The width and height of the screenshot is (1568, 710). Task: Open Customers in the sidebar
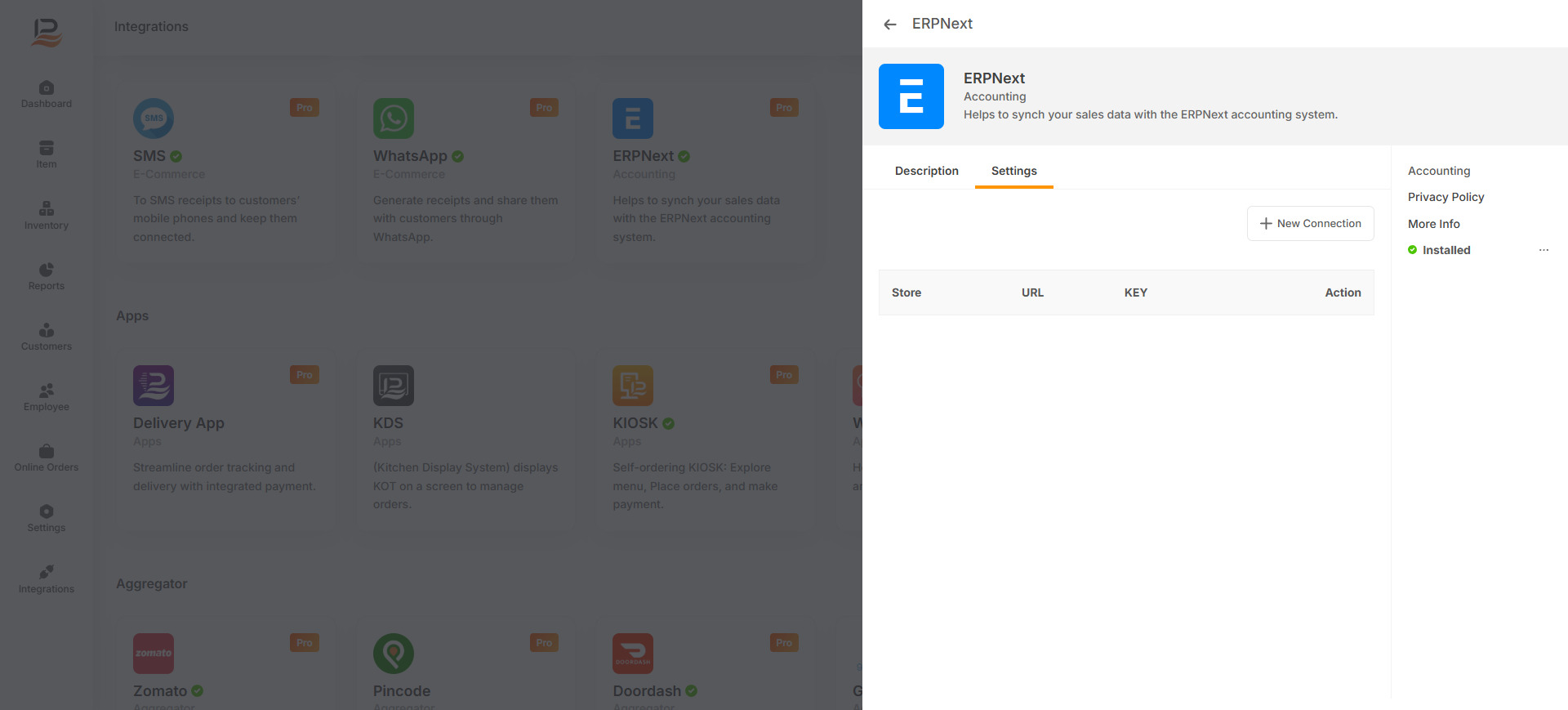47,337
